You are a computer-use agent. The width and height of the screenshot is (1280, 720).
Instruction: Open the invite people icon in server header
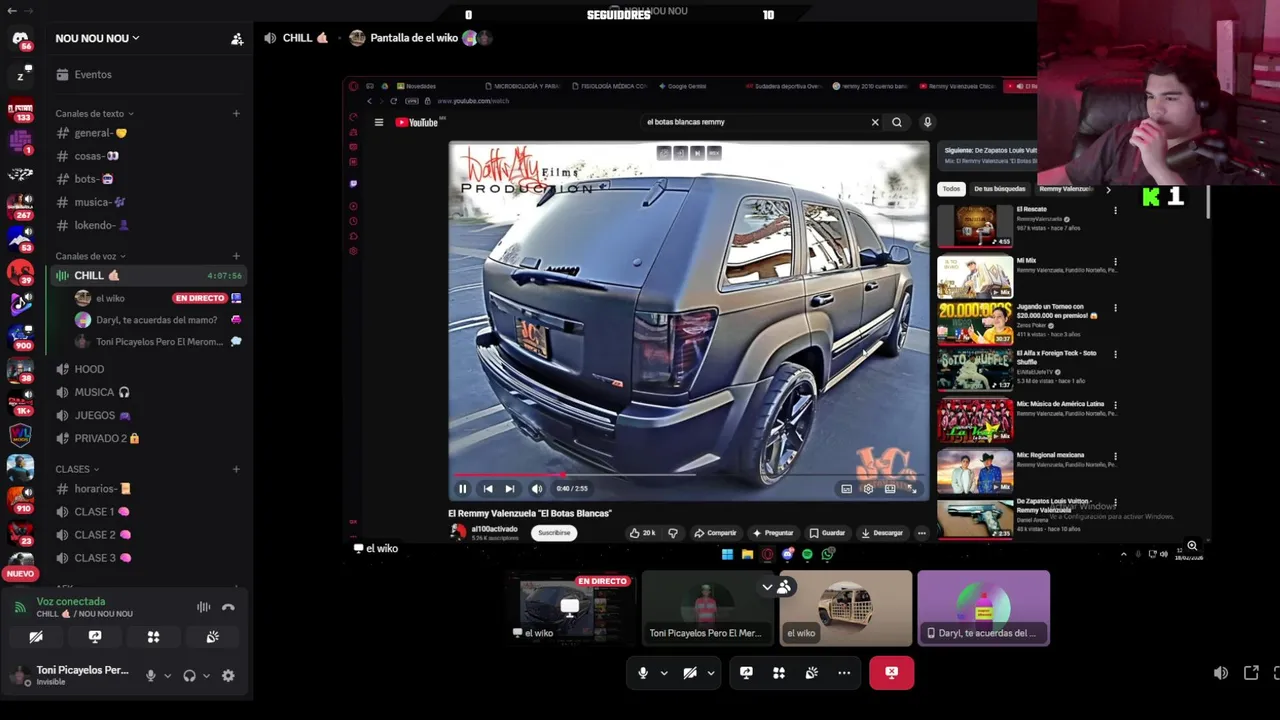(237, 39)
